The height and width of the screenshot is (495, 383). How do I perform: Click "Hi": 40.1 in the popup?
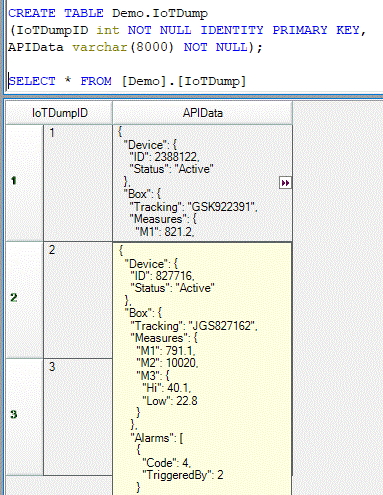pos(167,388)
